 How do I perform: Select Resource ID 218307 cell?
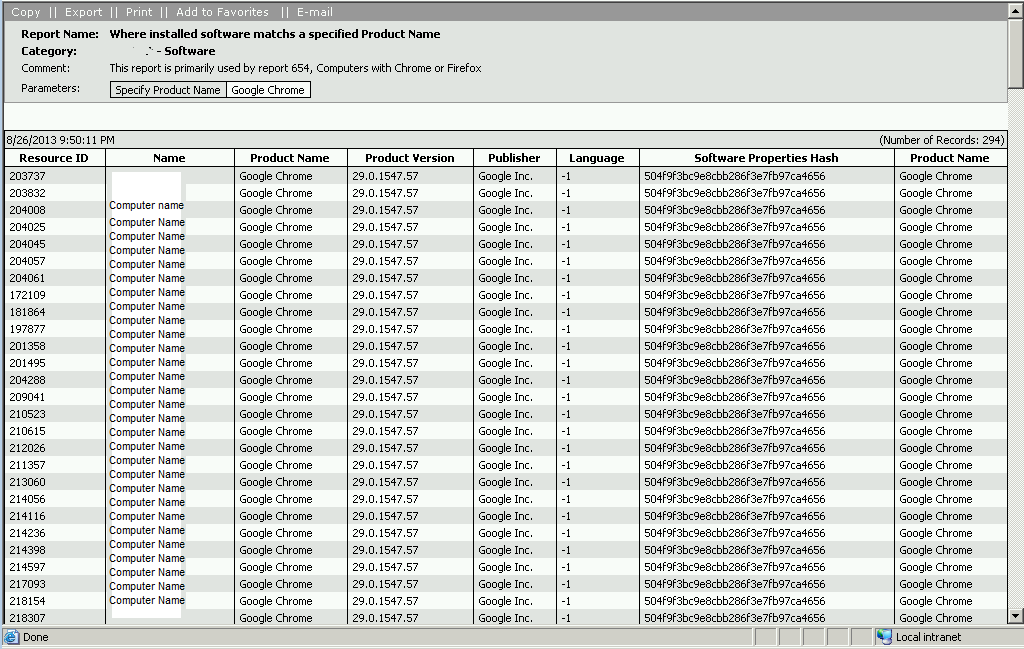(x=55, y=617)
